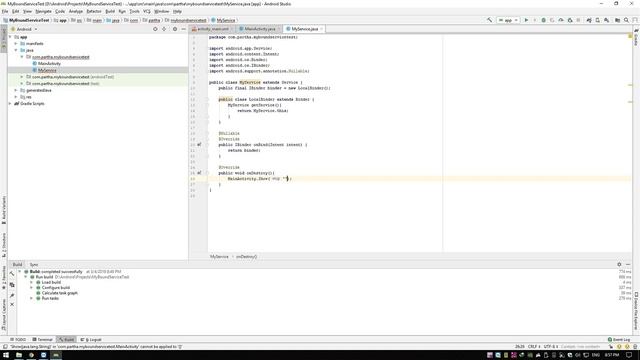Click the hammer icon in Build panel sidebar
The image size is (640, 360).
click(x=12, y=273)
